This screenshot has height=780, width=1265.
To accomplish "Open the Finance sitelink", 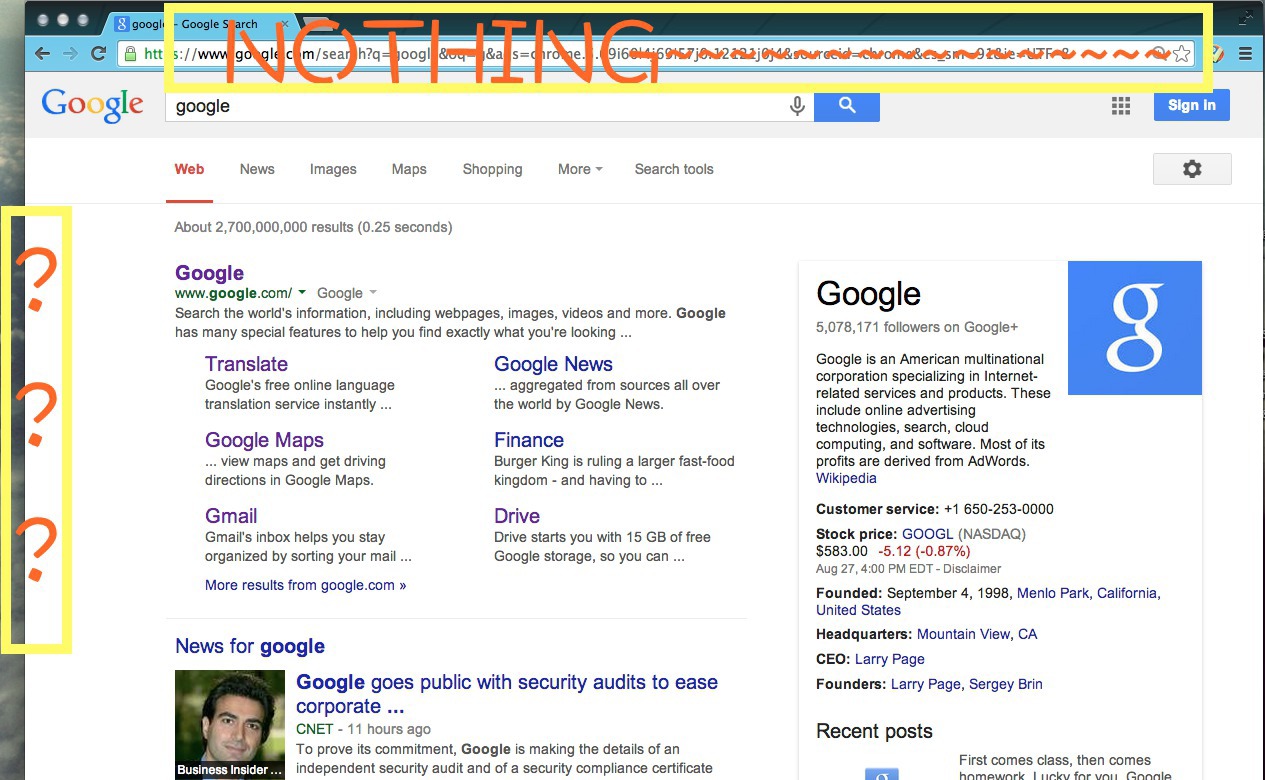I will (x=529, y=440).
